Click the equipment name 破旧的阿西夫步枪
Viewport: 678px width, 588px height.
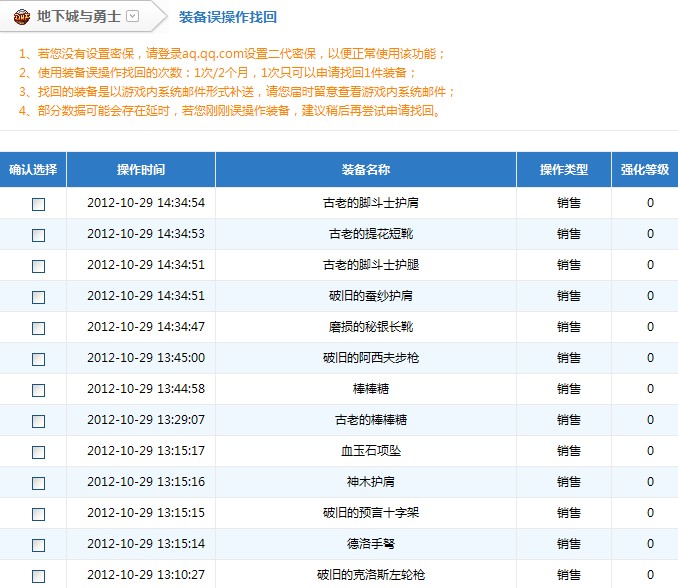371,358
